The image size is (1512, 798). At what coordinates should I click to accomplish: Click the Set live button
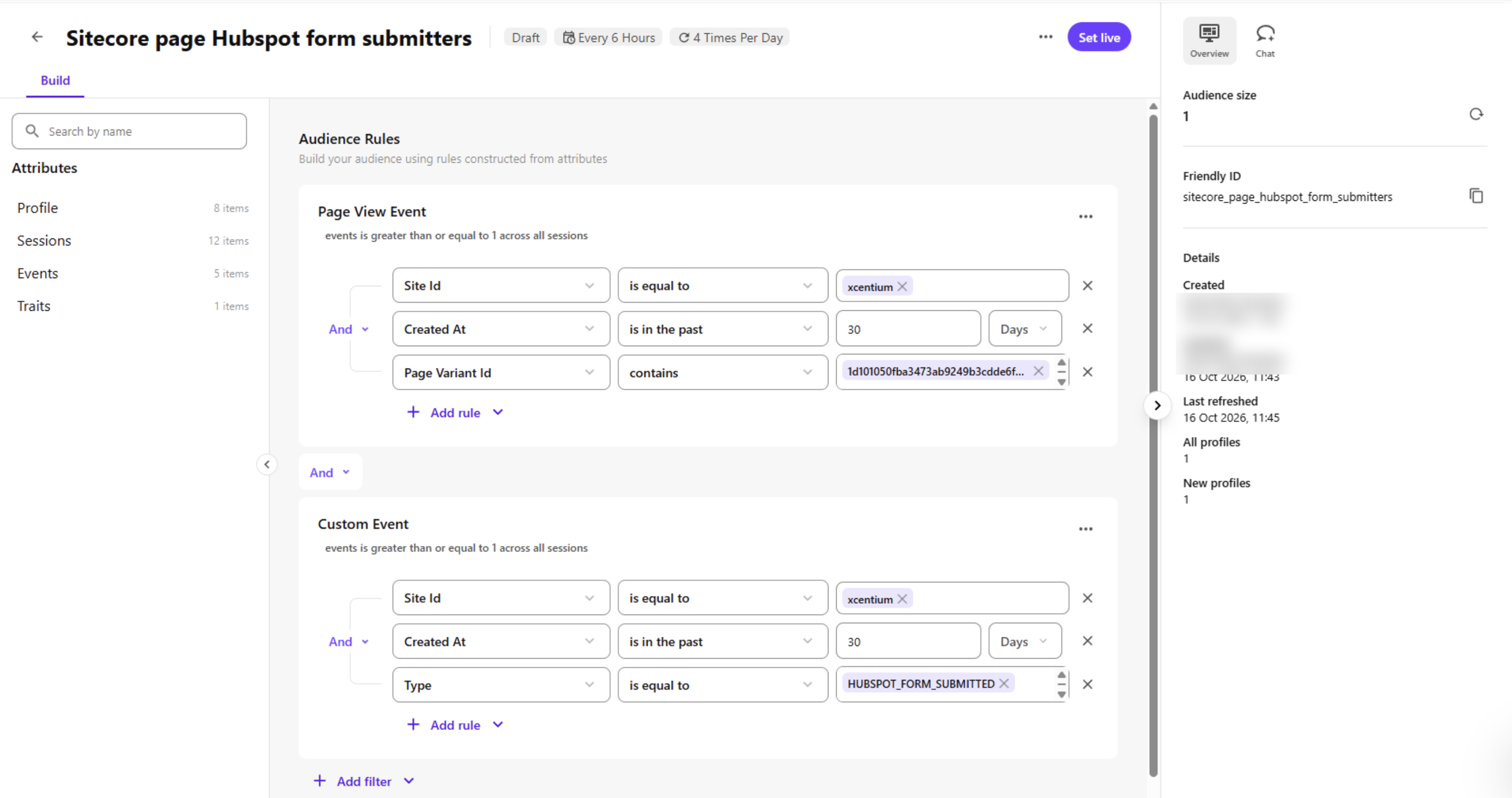tap(1098, 37)
